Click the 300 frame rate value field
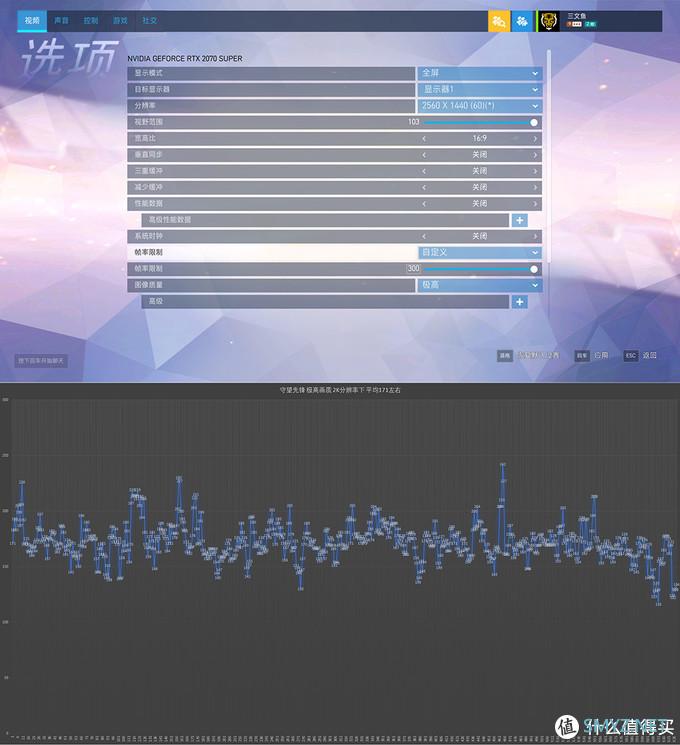 [x=413, y=268]
